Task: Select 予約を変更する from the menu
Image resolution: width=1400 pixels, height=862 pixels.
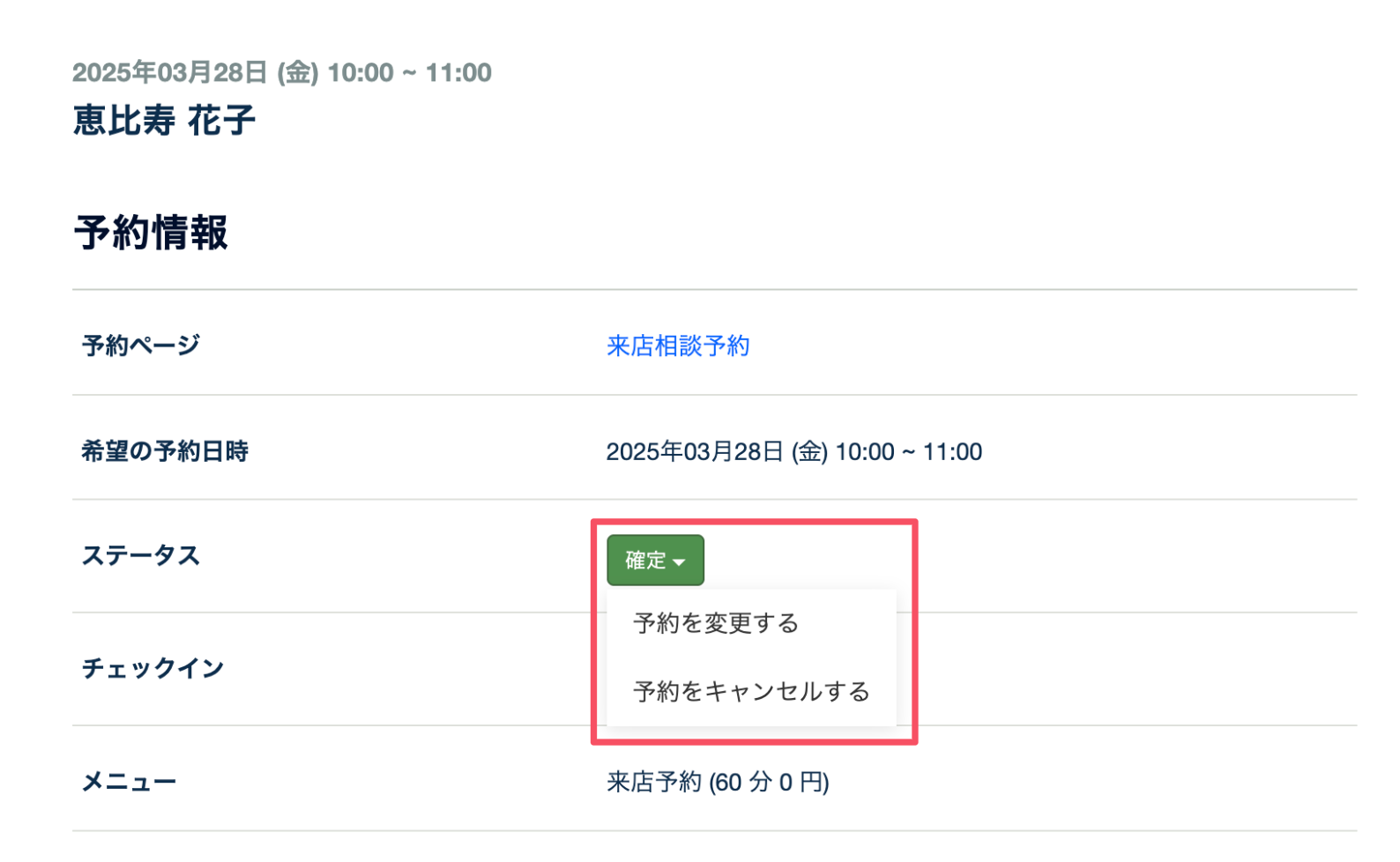Action: tap(715, 624)
